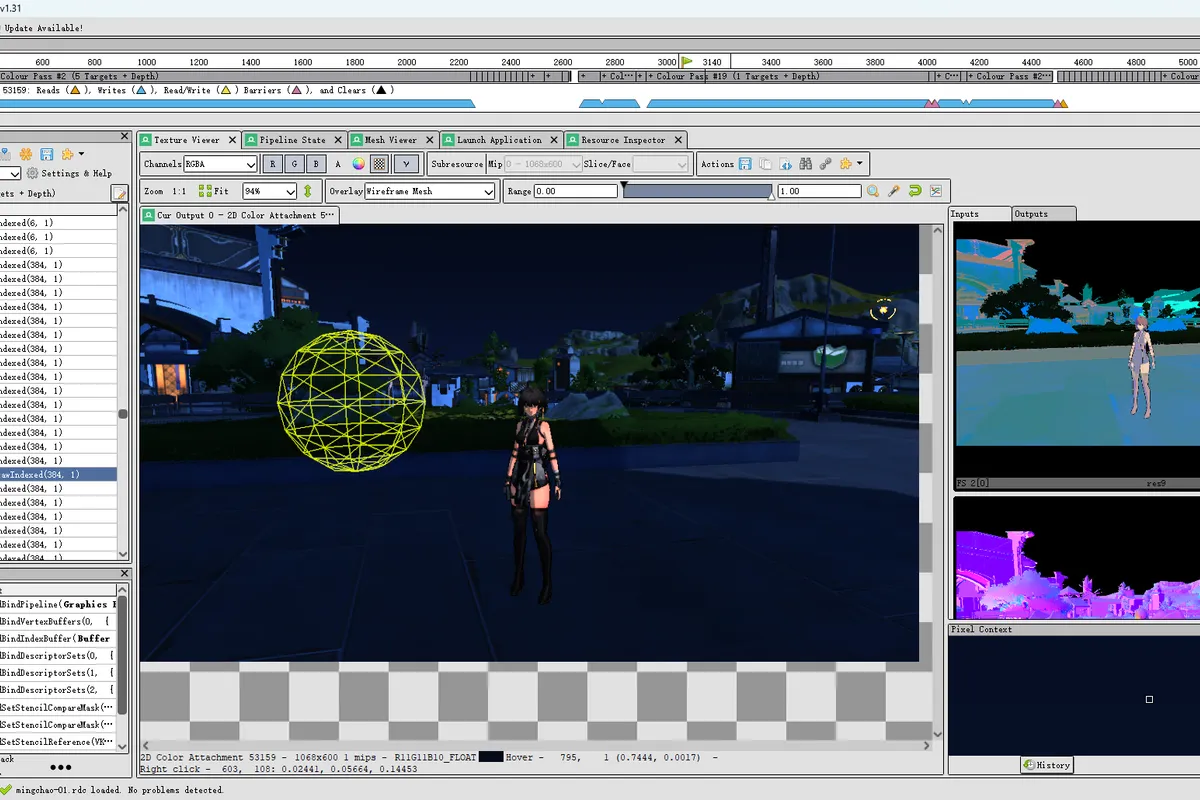Click the histogram icon beside range controls
The height and width of the screenshot is (800, 1200).
tap(936, 191)
